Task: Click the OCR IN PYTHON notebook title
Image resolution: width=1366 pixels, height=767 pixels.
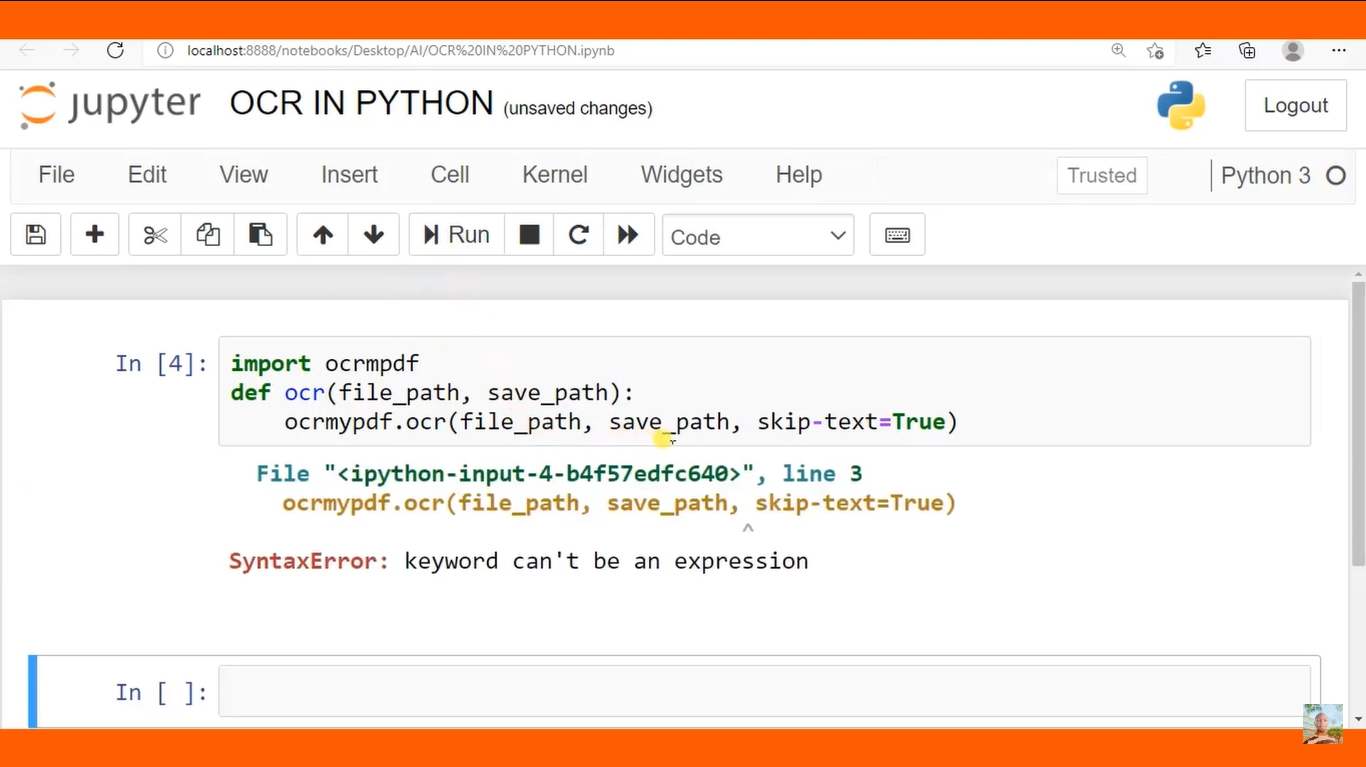Action: coord(361,103)
